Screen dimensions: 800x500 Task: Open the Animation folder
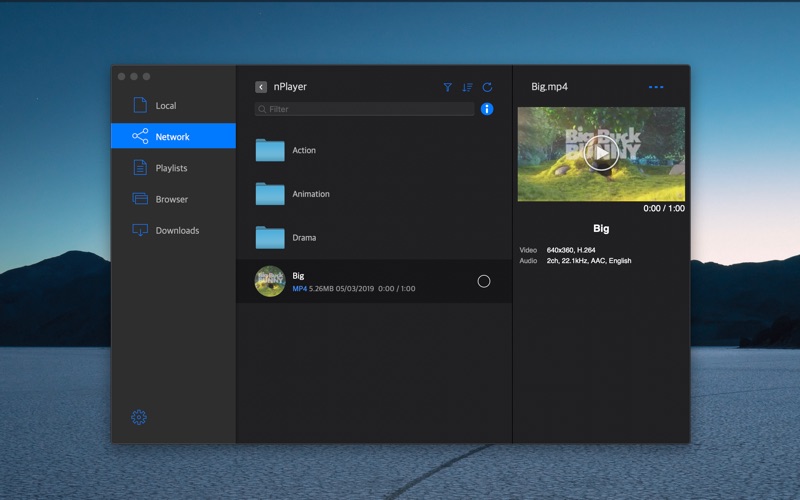pos(310,194)
